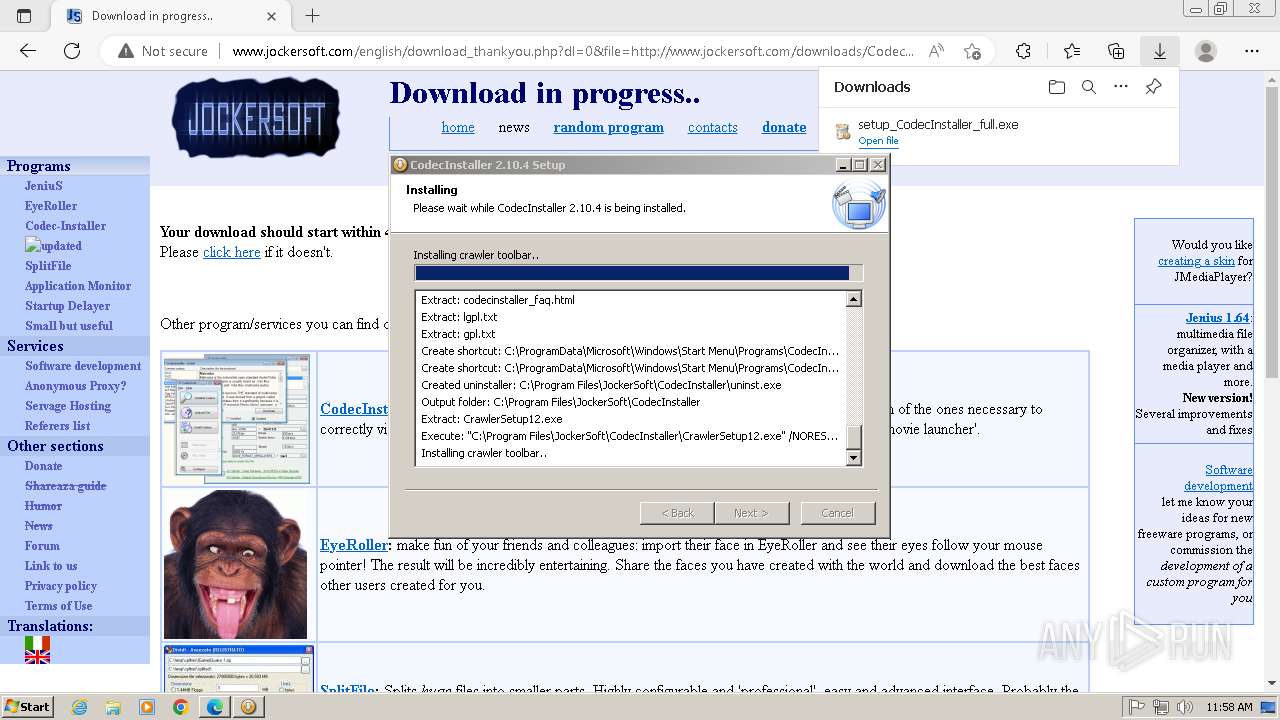Launch Chrome from taskbar
1280x720 pixels.
point(181,707)
